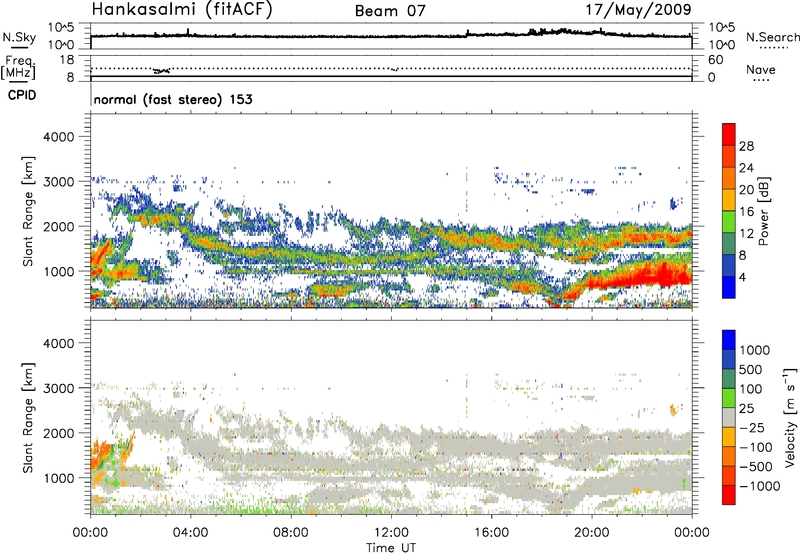Viewport: 800px width, 554px height.
Task: Click the 'Power [dB]' colorbar label
Action: (x=764, y=211)
